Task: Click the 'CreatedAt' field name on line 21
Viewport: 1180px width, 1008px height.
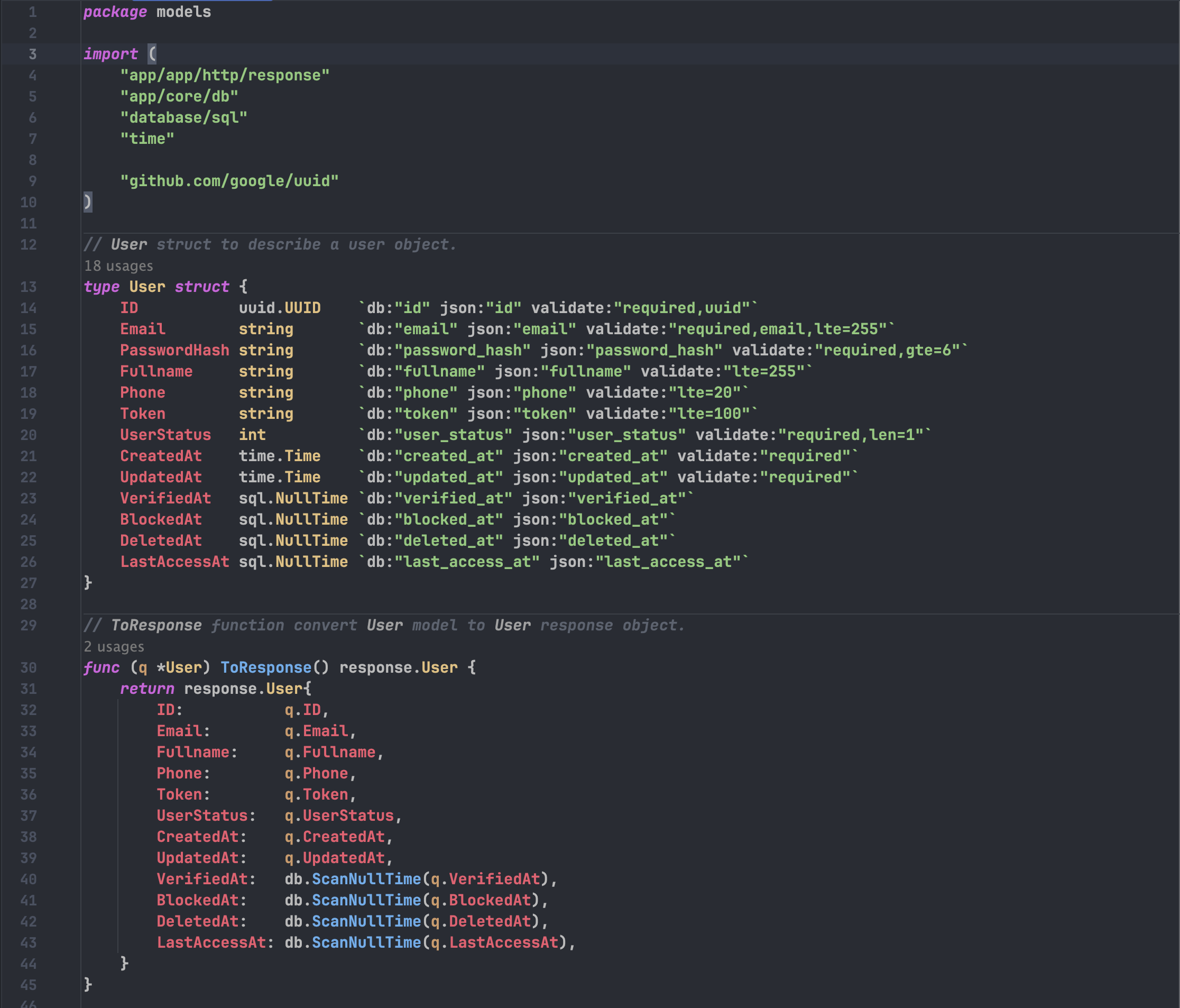Action: (x=161, y=456)
